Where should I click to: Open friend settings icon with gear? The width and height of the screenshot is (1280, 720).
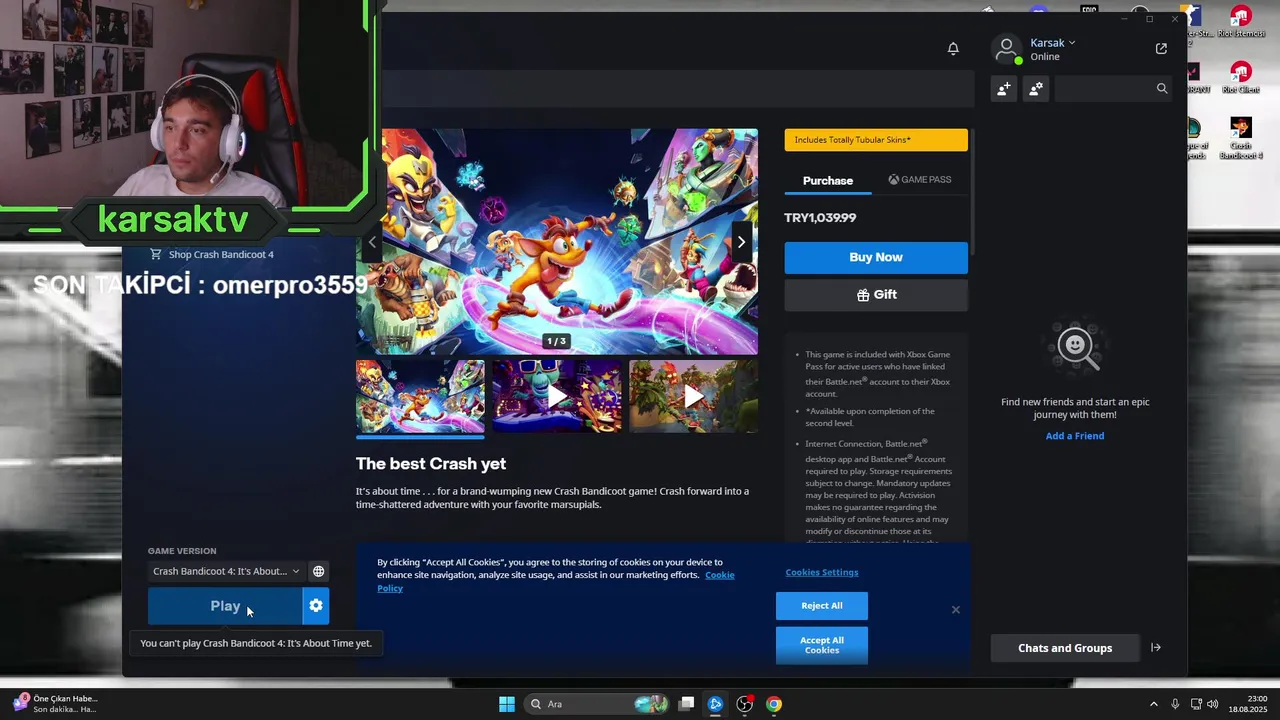(1036, 88)
